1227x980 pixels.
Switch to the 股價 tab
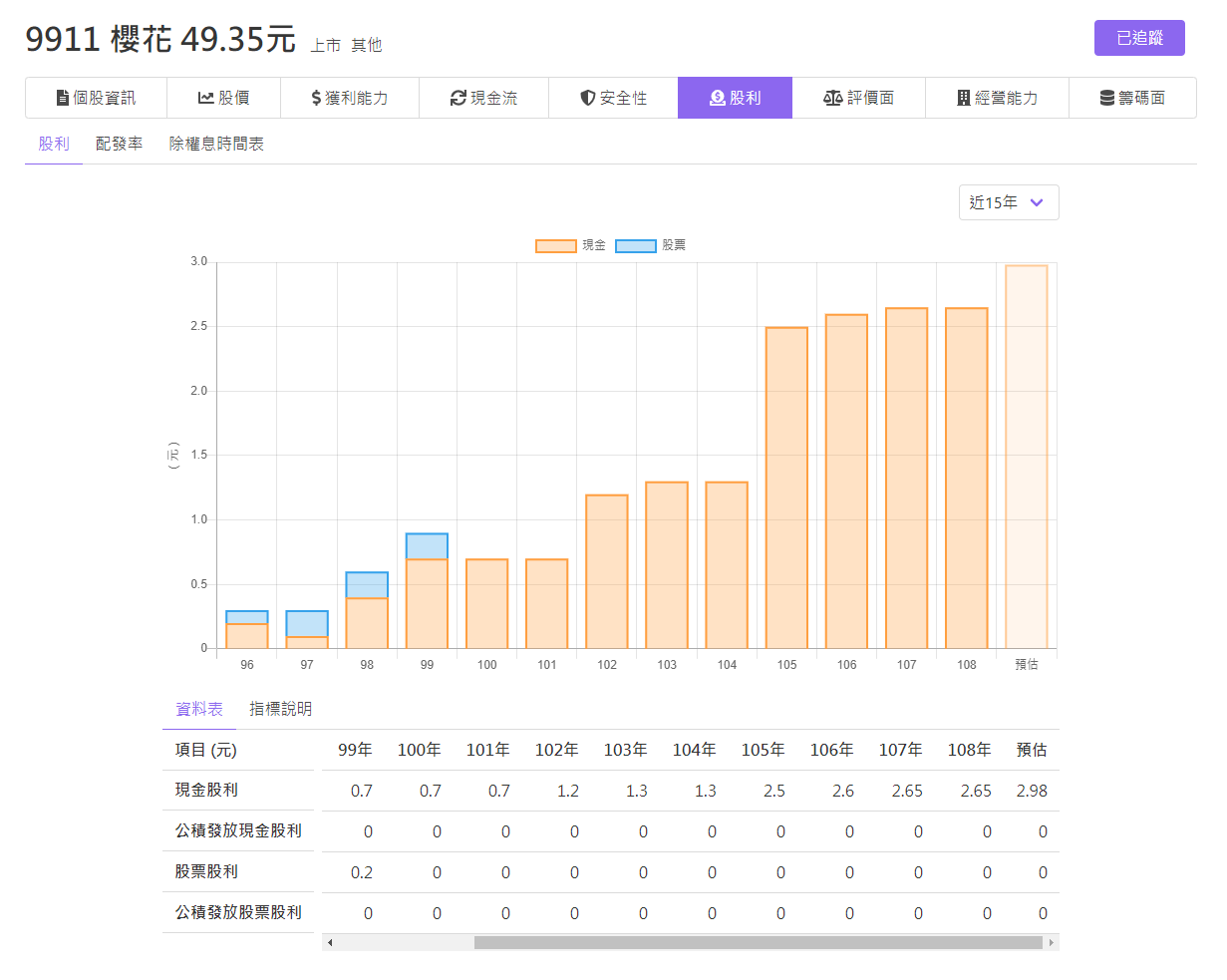click(x=224, y=98)
